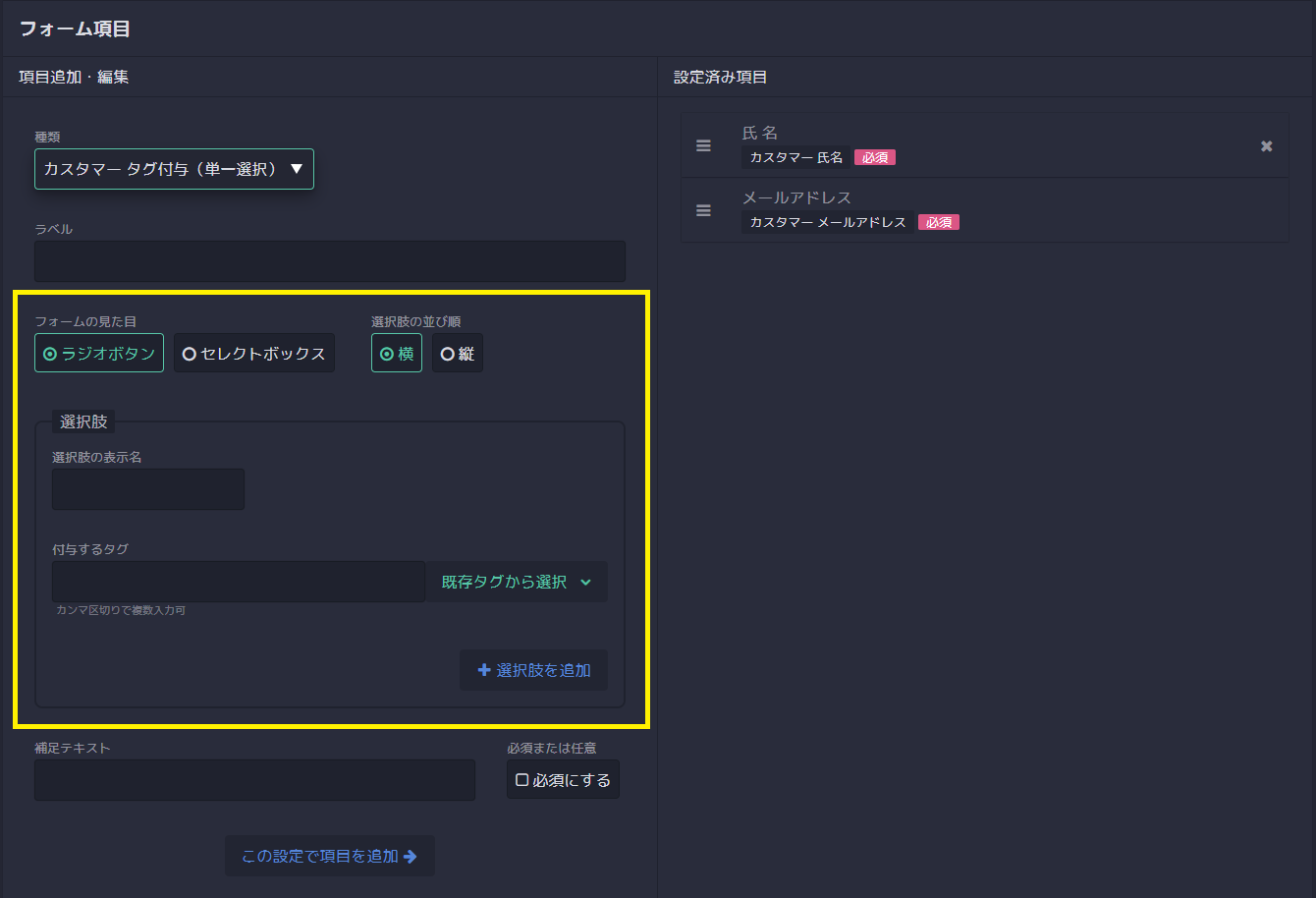Image resolution: width=1316 pixels, height=898 pixels.
Task: Remove the 氏名 field via its X icon
Action: (x=1266, y=144)
